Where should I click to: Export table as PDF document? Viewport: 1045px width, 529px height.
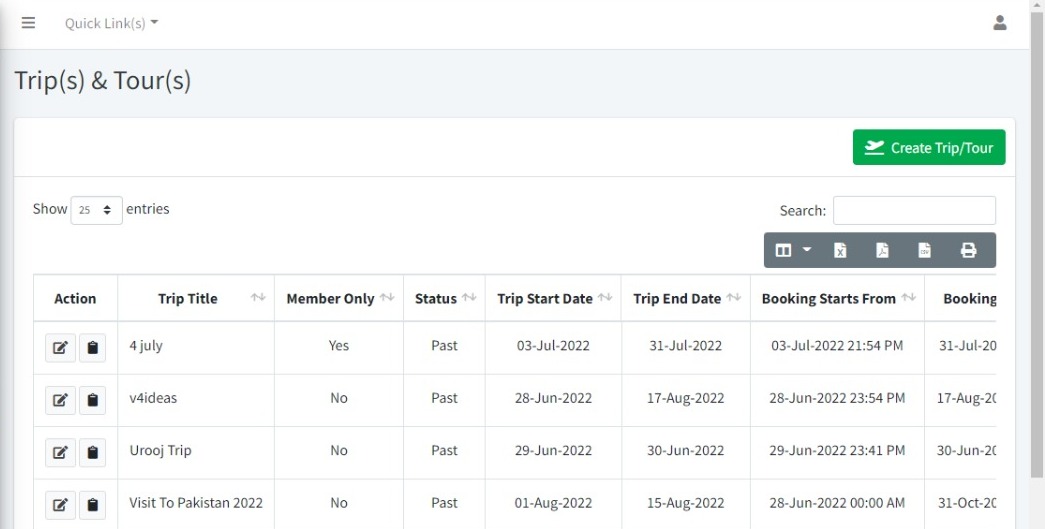coord(883,250)
